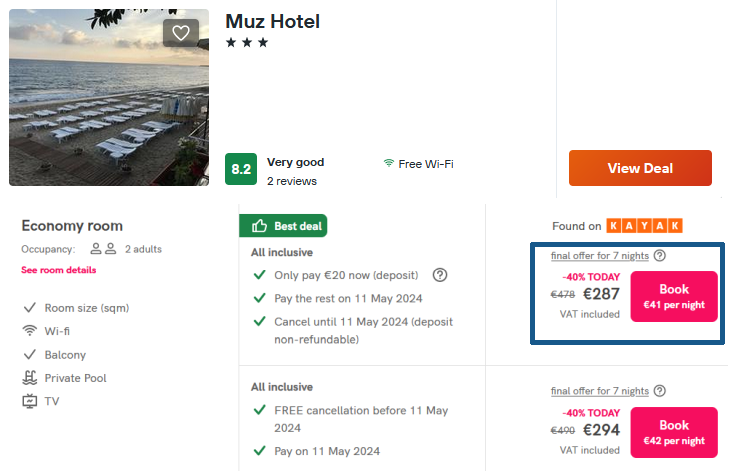Click help icon beside deposit text
739x471 pixels.
point(440,275)
